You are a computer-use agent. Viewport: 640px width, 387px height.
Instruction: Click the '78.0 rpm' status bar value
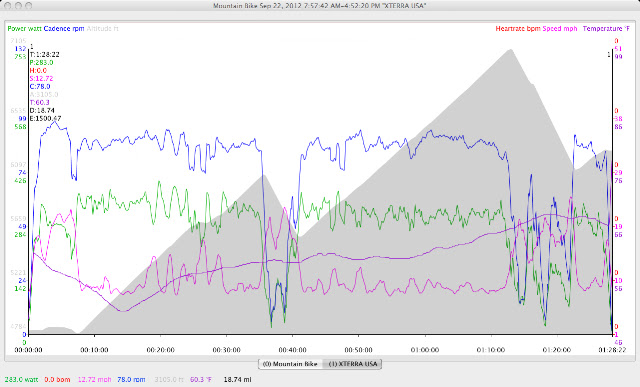click(x=131, y=380)
